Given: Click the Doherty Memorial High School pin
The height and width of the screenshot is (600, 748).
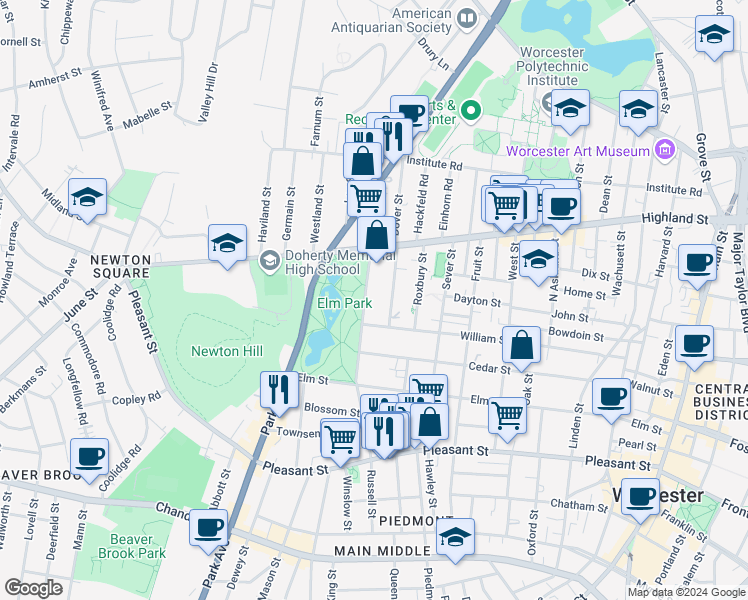Looking at the screenshot, I should [x=270, y=261].
